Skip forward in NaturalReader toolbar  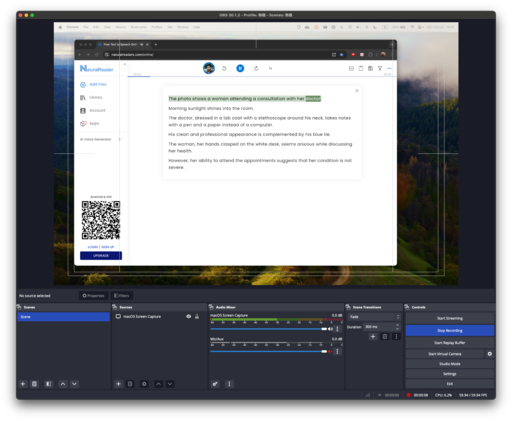coord(256,68)
